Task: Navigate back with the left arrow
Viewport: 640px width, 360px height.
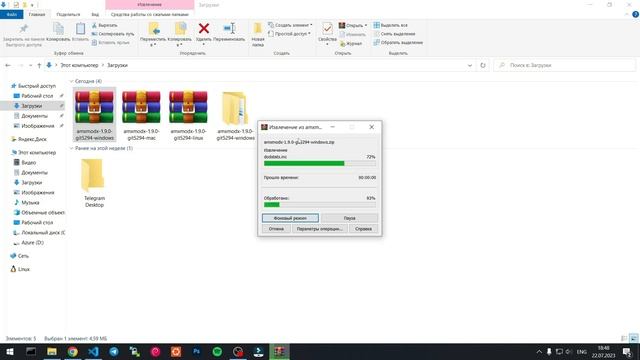Action: [8, 65]
